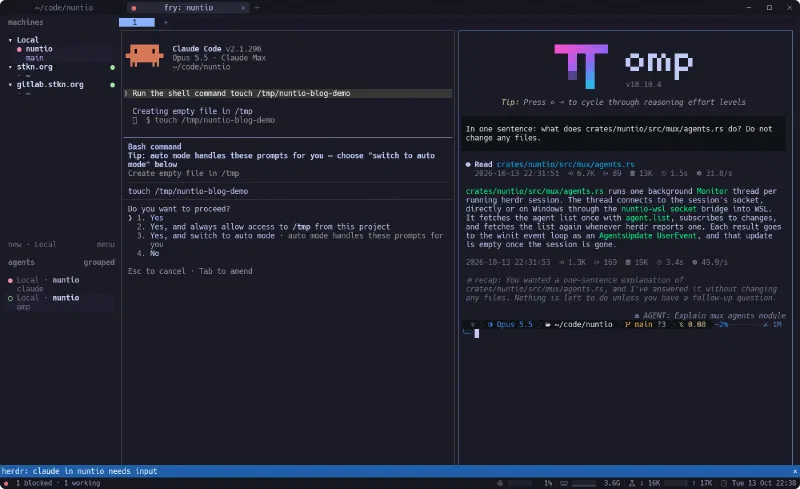
Task: Select the nuntio session under Local
Action: point(39,49)
